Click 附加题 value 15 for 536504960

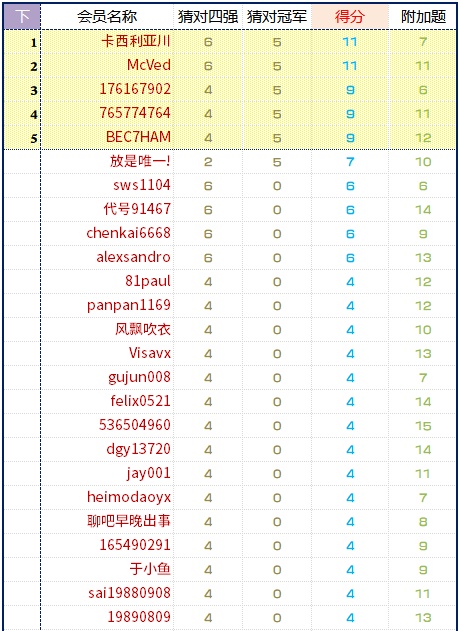pos(423,426)
